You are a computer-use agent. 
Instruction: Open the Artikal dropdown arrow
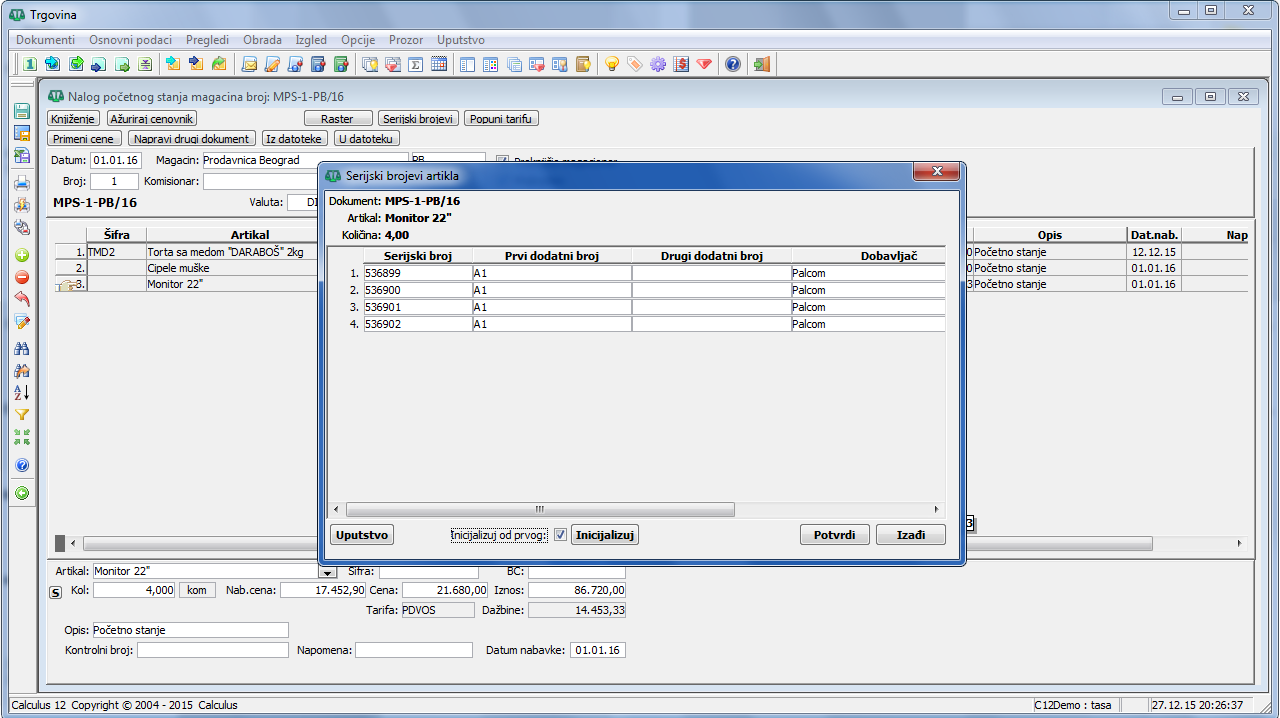327,572
